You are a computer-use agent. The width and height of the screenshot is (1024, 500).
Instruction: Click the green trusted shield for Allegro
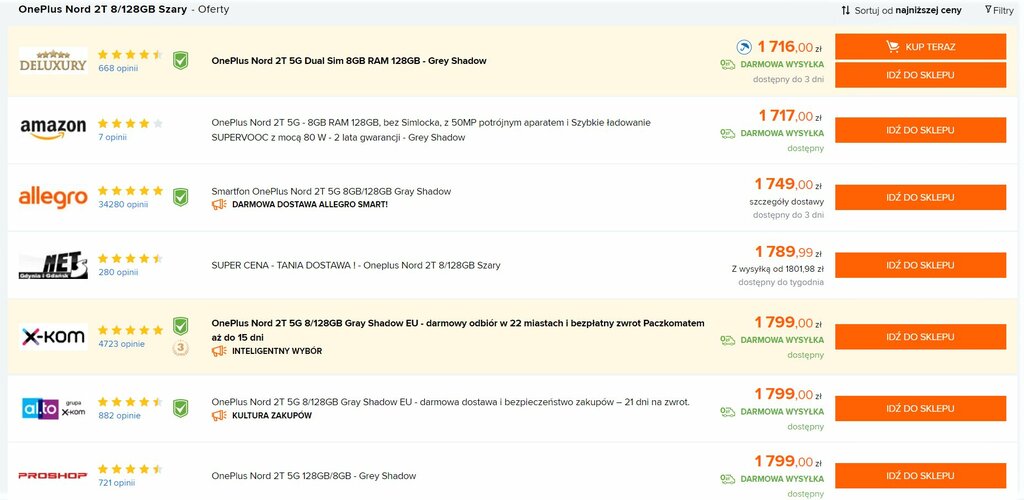pyautogui.click(x=180, y=197)
